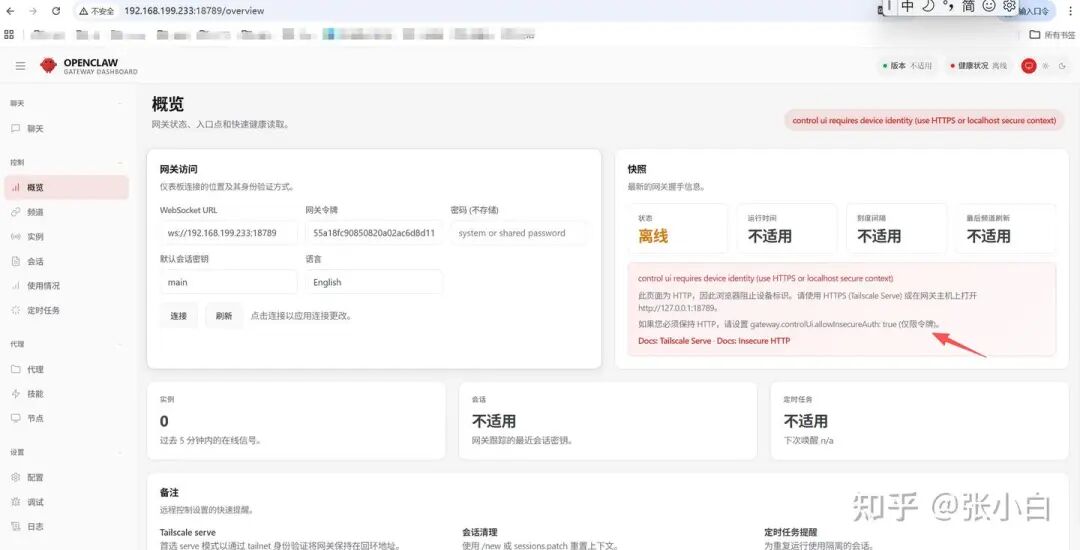Switch to system theme red circle button
The height and width of the screenshot is (550, 1080).
point(1028,66)
